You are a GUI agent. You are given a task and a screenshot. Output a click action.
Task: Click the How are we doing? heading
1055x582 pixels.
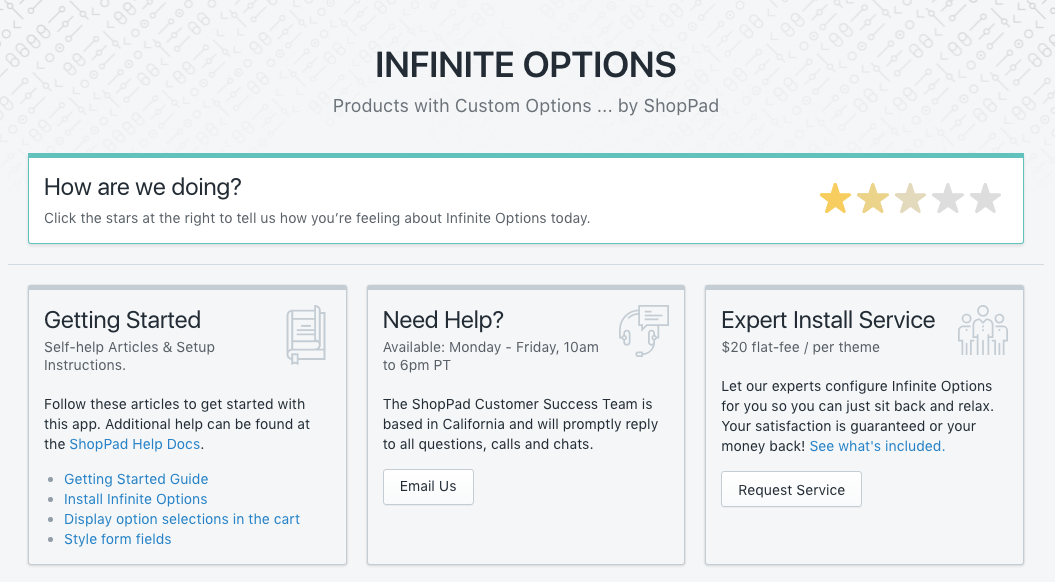[x=143, y=187]
